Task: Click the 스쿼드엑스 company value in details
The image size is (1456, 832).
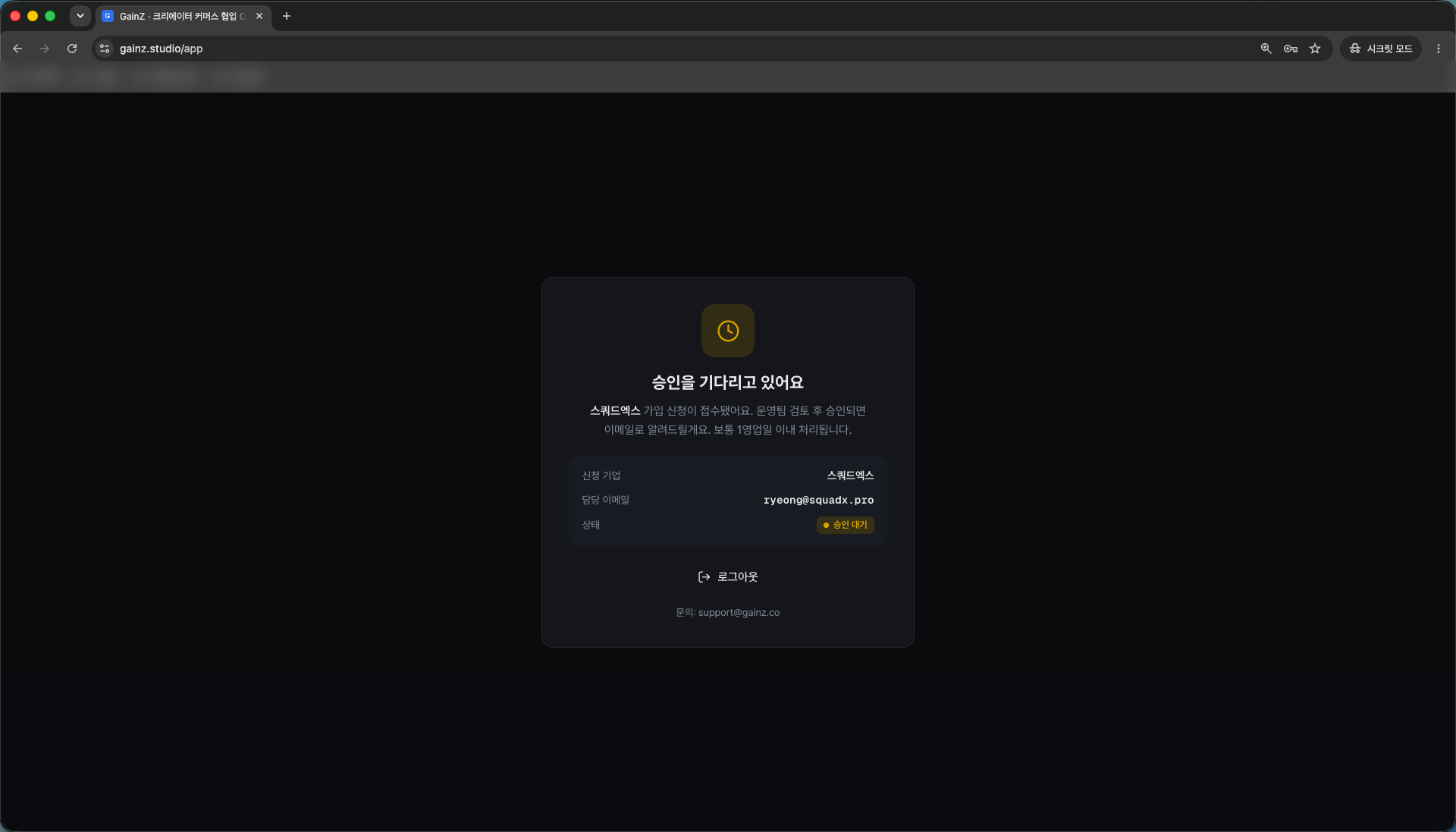Action: point(850,476)
